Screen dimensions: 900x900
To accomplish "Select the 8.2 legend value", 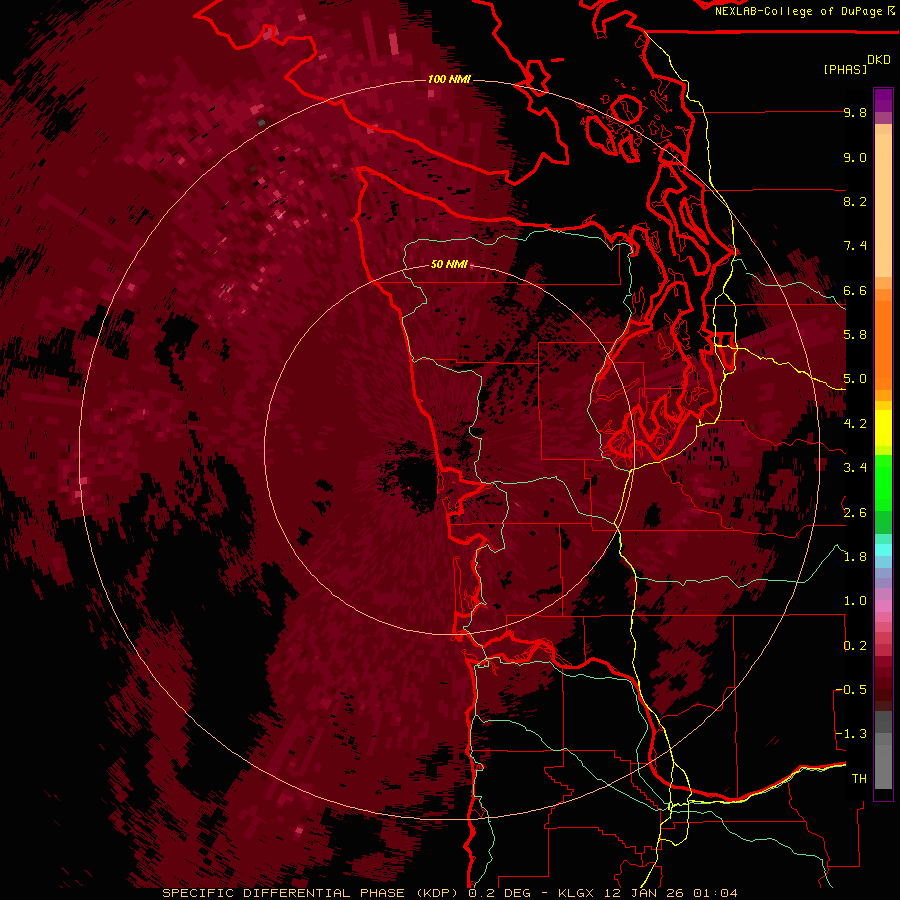I will pos(855,201).
